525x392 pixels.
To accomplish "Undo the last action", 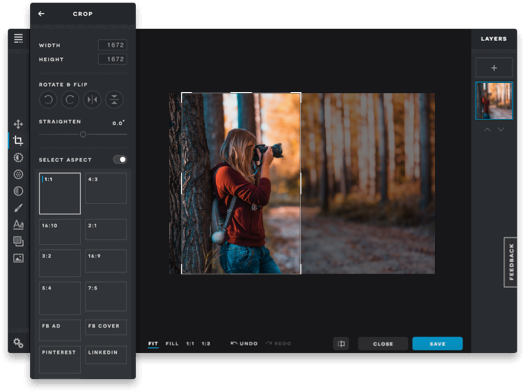I will point(244,343).
